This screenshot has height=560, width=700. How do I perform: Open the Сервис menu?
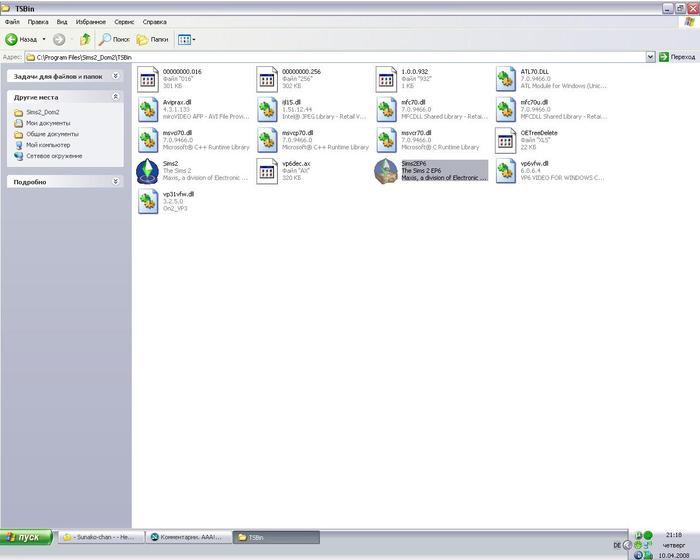[124, 21]
